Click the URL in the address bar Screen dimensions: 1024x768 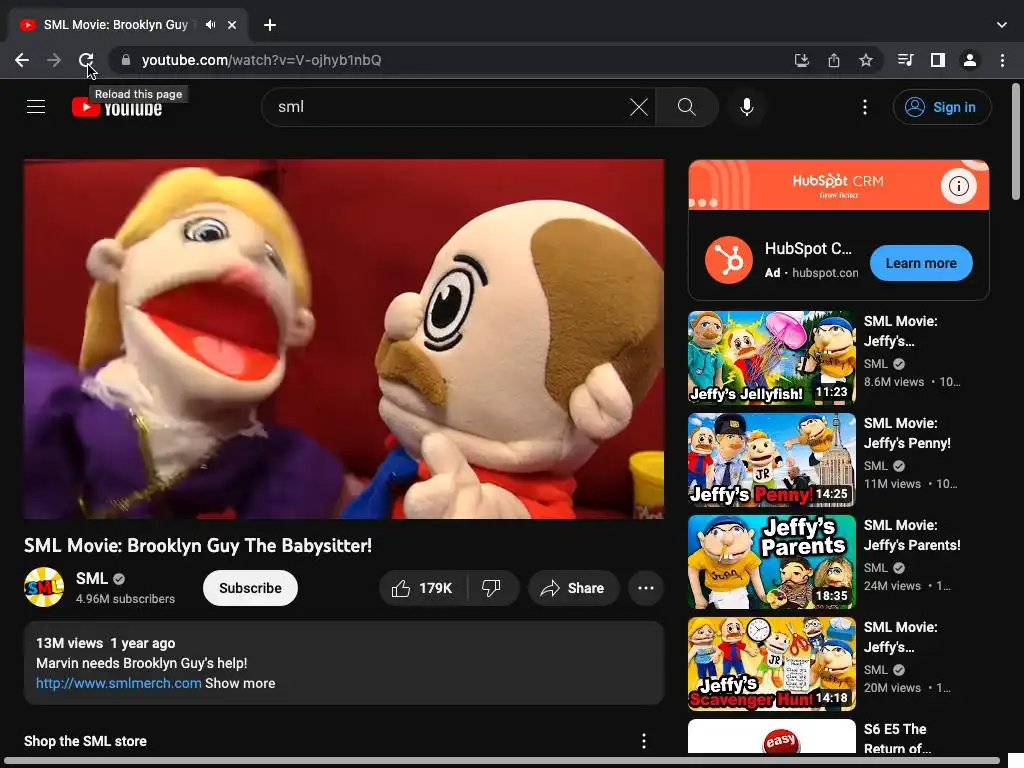(261, 60)
